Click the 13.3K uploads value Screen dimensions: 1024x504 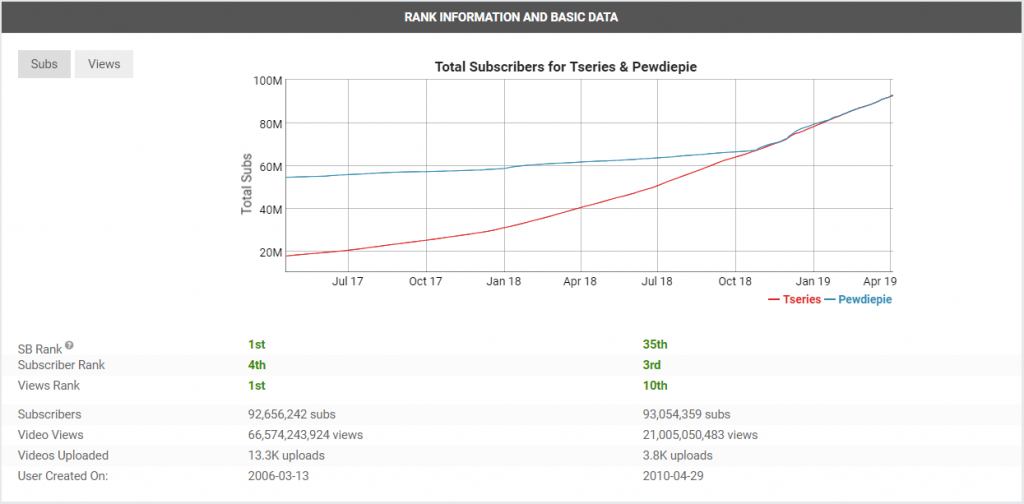coord(286,455)
